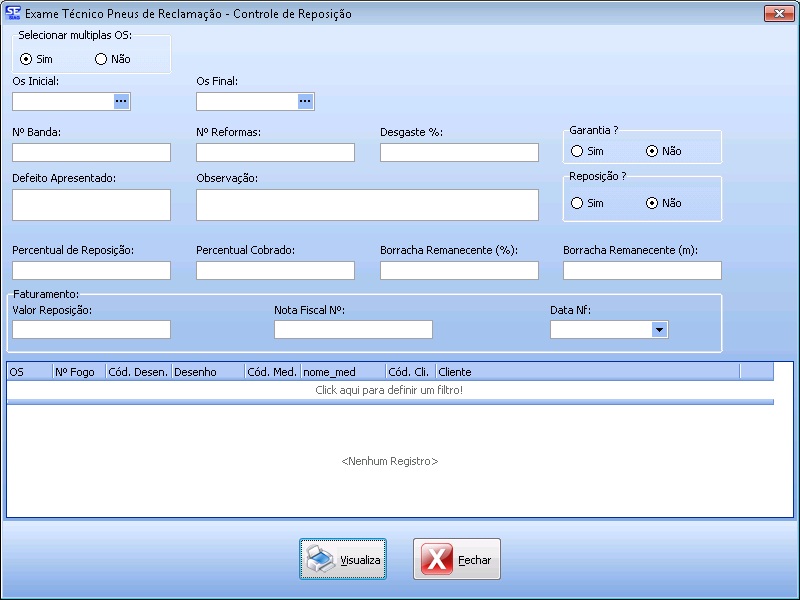Choose Sim under Reposição
800x600 pixels.
(577, 203)
